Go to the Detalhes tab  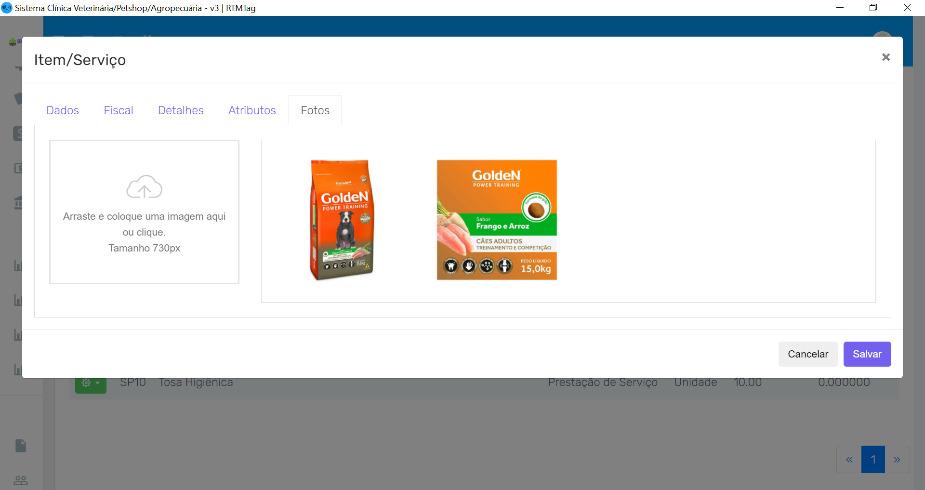[180, 110]
